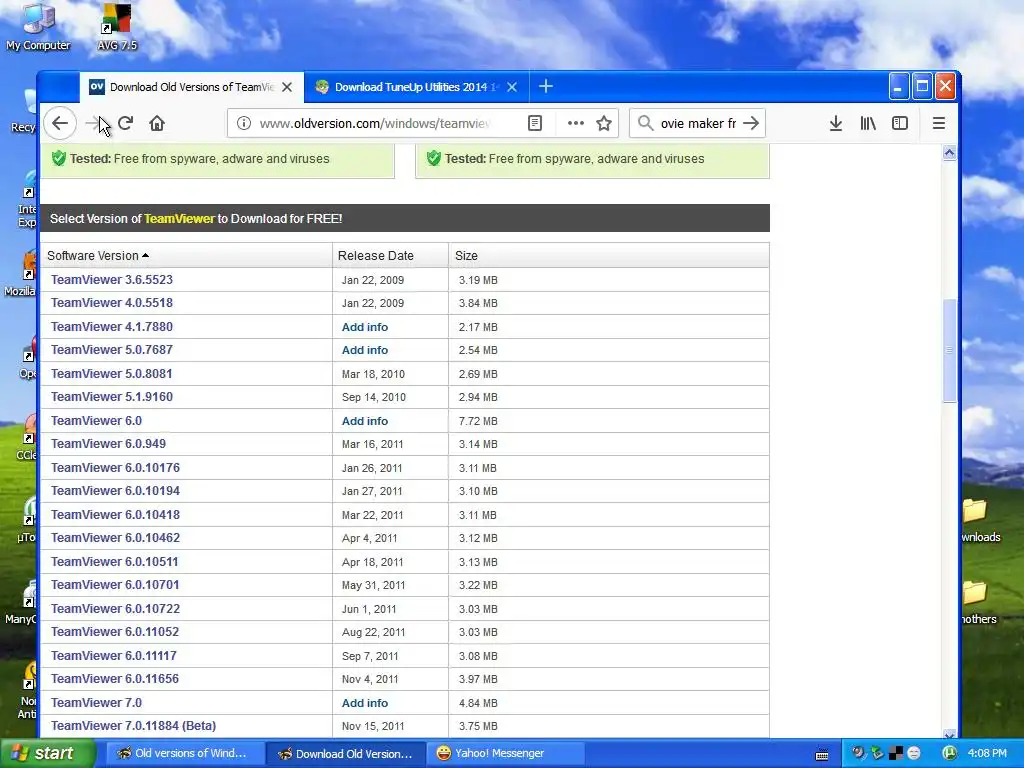The image size is (1024, 768).
Task: Go back to the previous page
Action: [60, 123]
